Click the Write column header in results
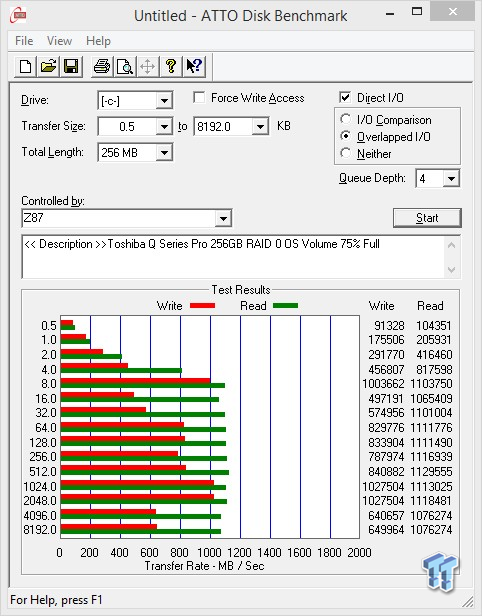Screen dimensions: 482x616 click(381, 306)
